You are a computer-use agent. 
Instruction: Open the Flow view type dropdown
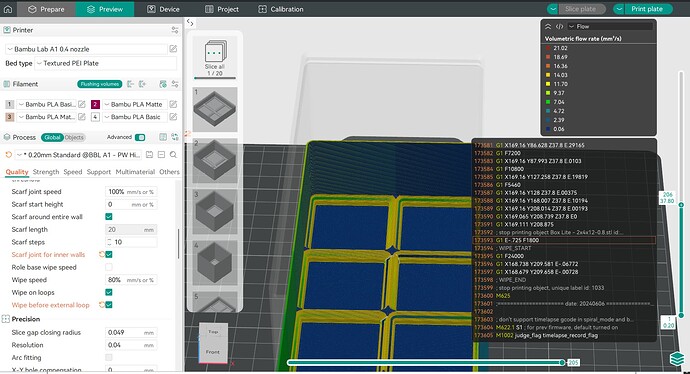point(609,26)
